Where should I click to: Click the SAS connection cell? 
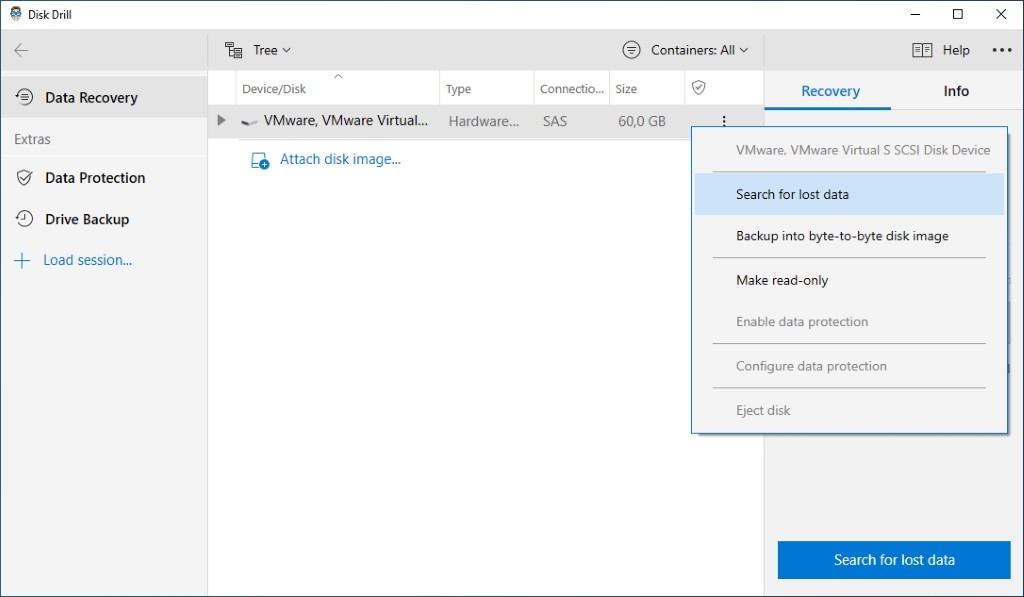click(x=554, y=121)
